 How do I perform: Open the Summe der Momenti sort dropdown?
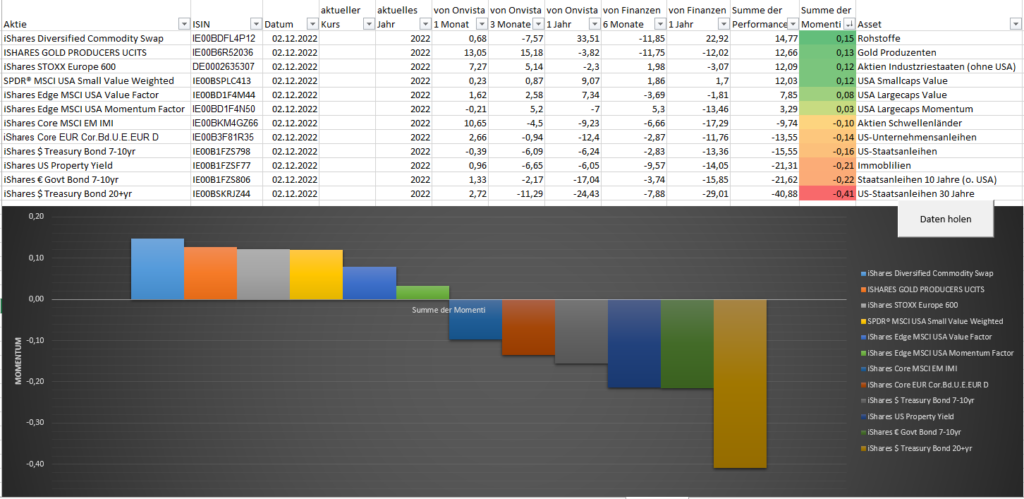[x=849, y=24]
